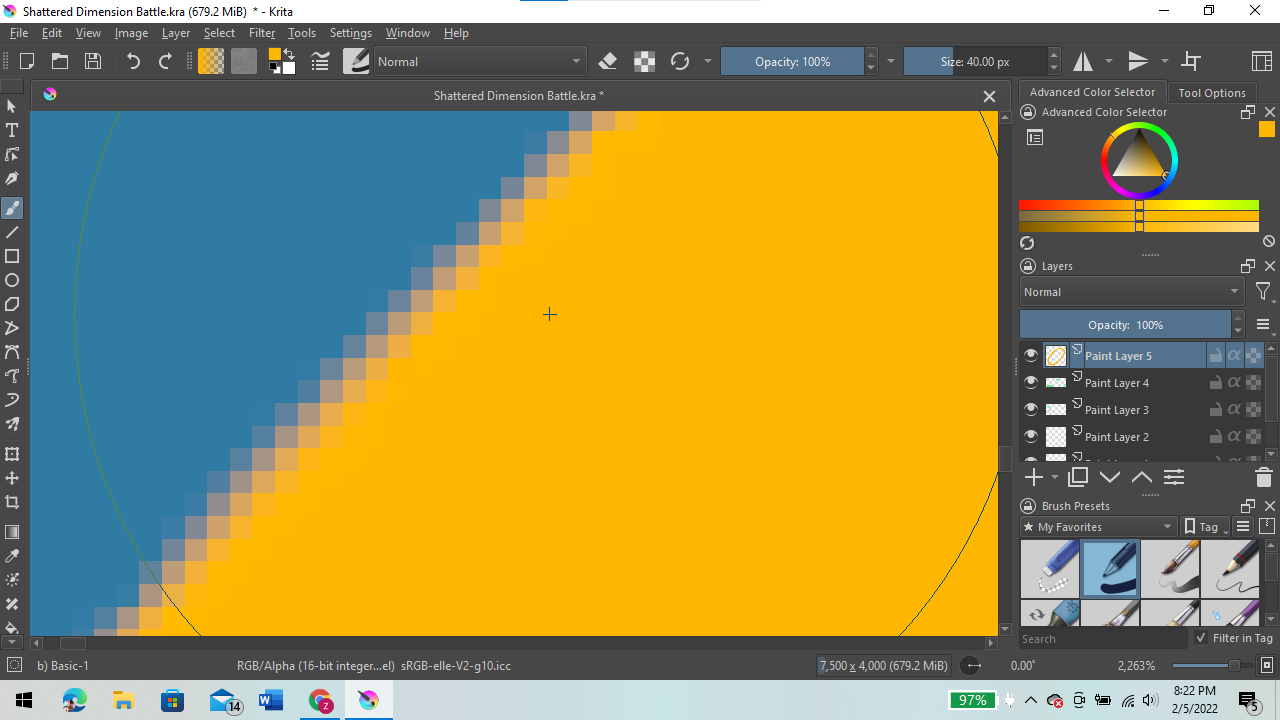Delete the selected layer
1280x720 pixels.
1263,477
